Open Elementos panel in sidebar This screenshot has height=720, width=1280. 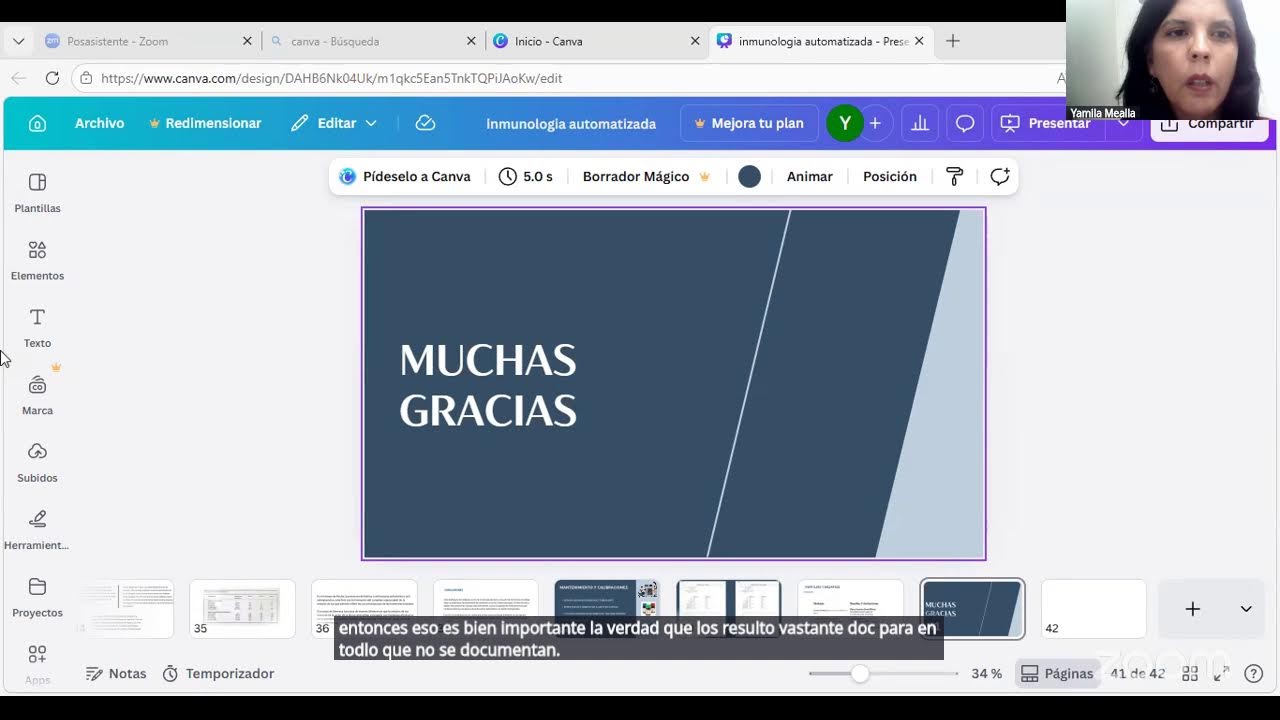click(37, 260)
